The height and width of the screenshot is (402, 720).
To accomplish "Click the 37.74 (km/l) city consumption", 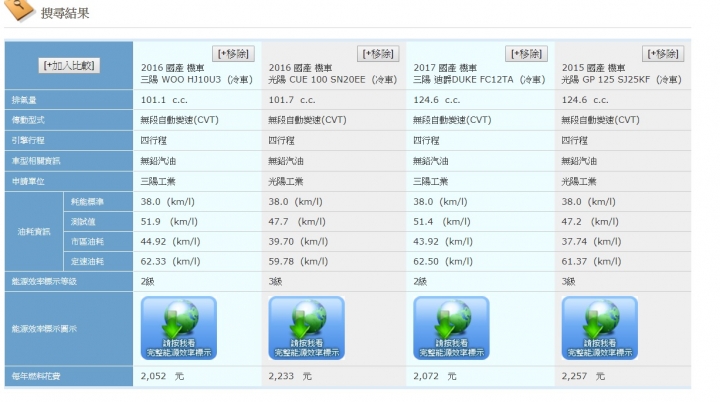I will point(591,242).
